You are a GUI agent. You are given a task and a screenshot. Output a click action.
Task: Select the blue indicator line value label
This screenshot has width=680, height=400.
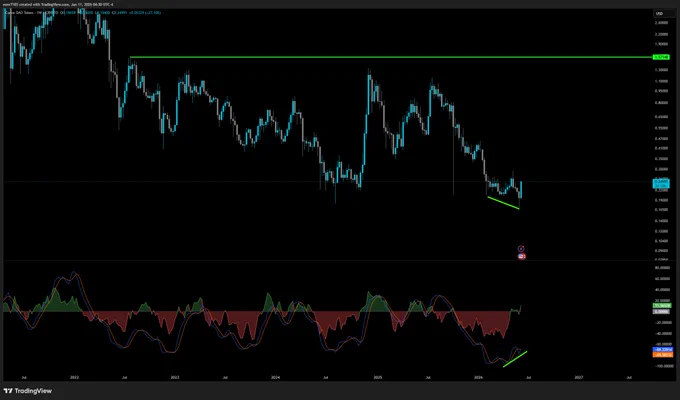click(663, 349)
